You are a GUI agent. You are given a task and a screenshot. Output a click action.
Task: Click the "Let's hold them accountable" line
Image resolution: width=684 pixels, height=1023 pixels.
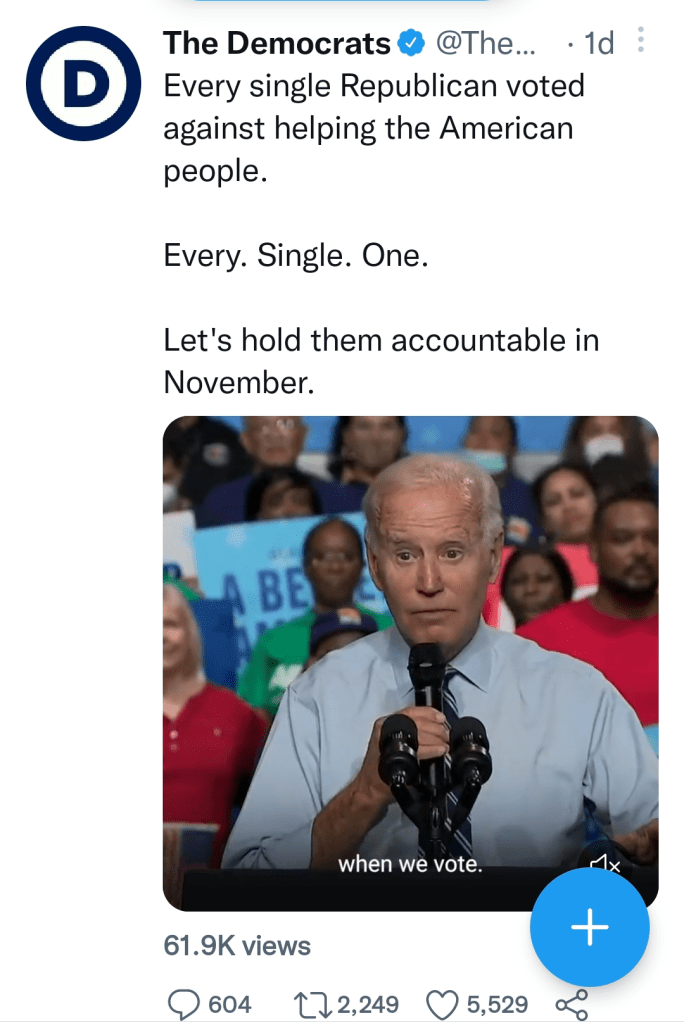coord(380,341)
